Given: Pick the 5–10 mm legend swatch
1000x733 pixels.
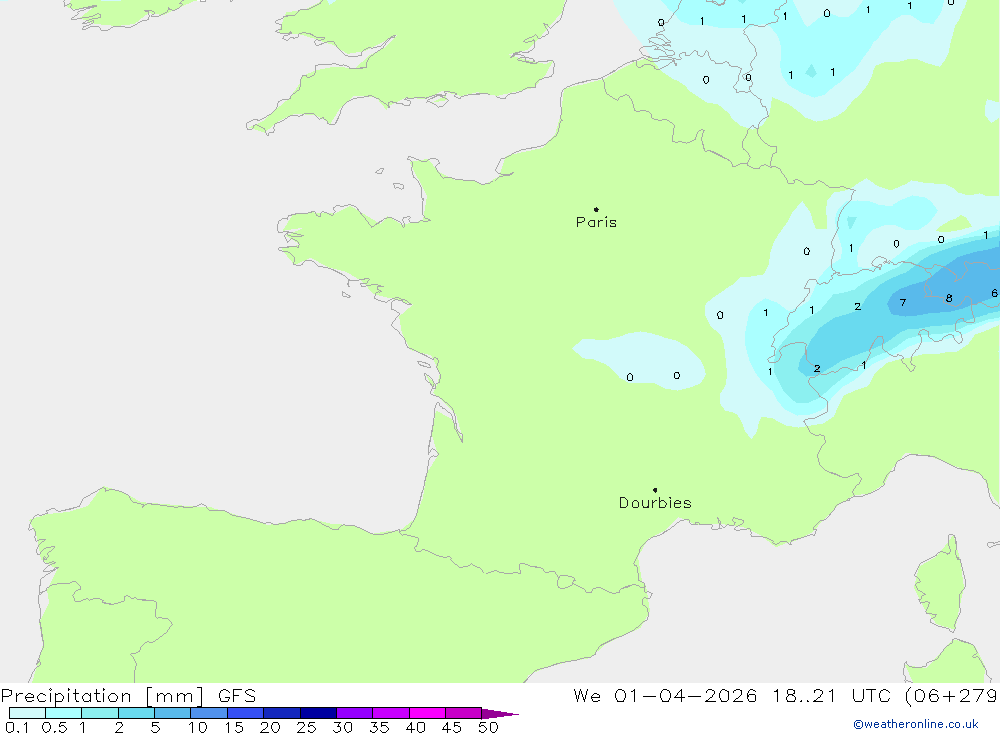Looking at the screenshot, I should pyautogui.click(x=173, y=713).
